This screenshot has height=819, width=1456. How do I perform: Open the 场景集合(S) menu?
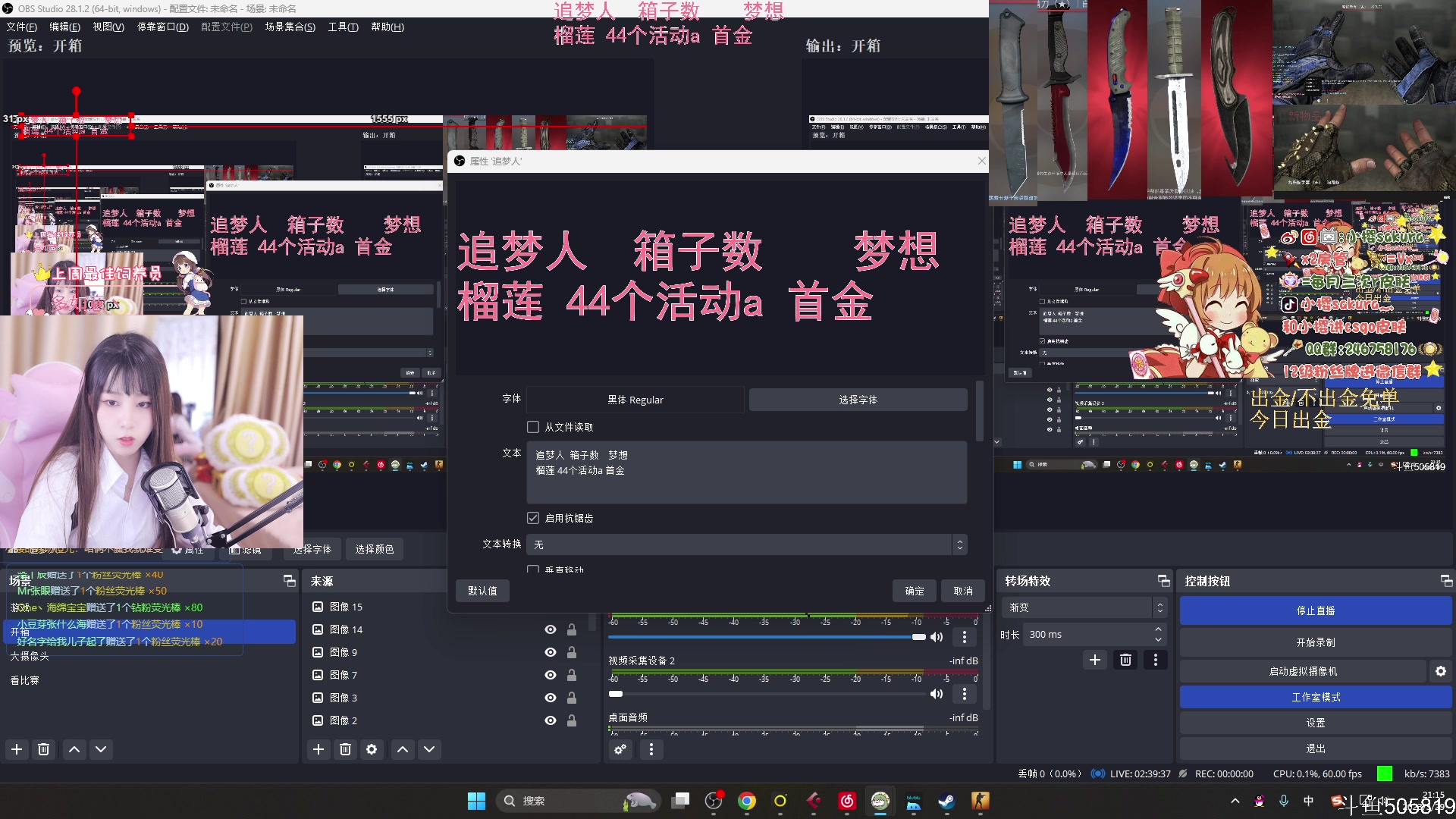[290, 27]
